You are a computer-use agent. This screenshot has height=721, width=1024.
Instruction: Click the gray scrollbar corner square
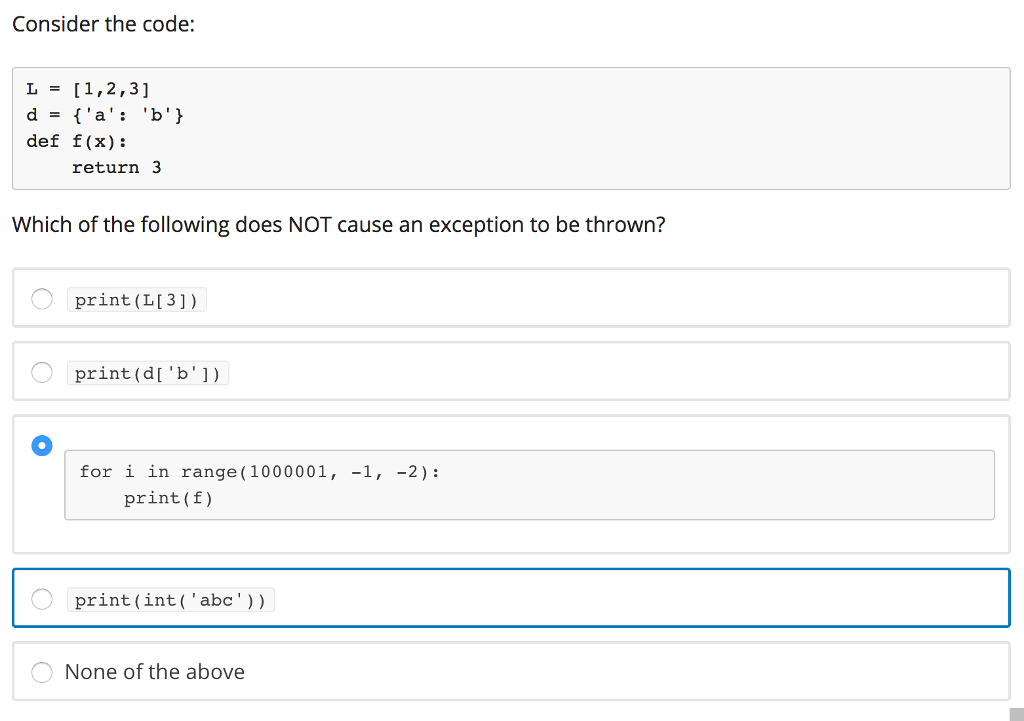point(1016,714)
